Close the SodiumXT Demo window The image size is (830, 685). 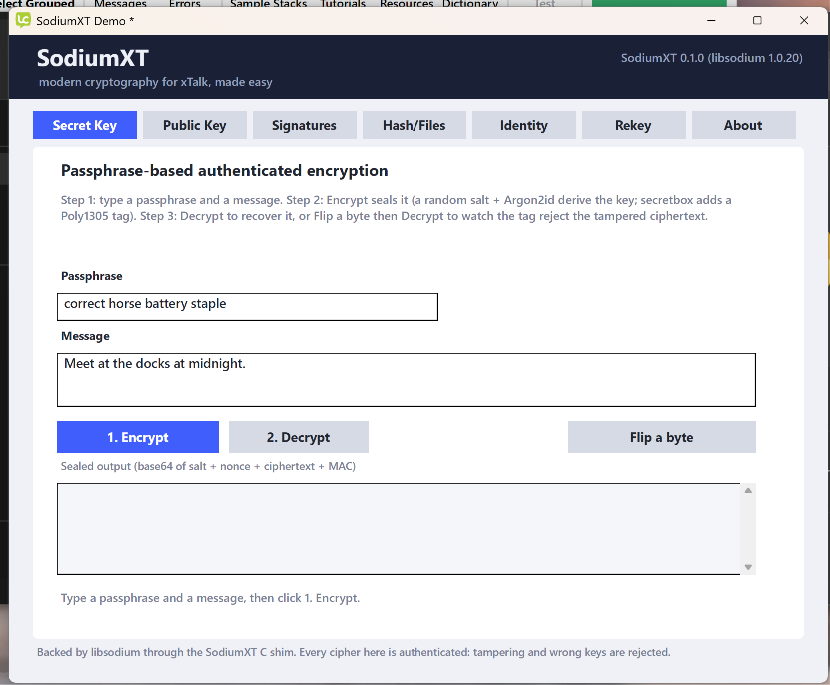pos(804,21)
